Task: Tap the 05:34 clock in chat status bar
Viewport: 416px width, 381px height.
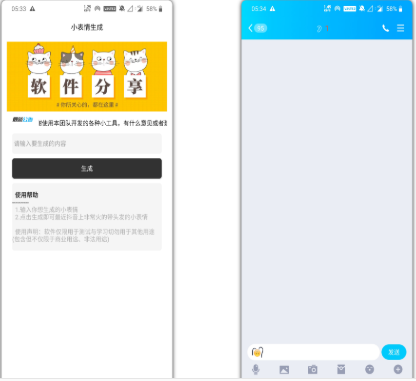Action: click(x=259, y=9)
